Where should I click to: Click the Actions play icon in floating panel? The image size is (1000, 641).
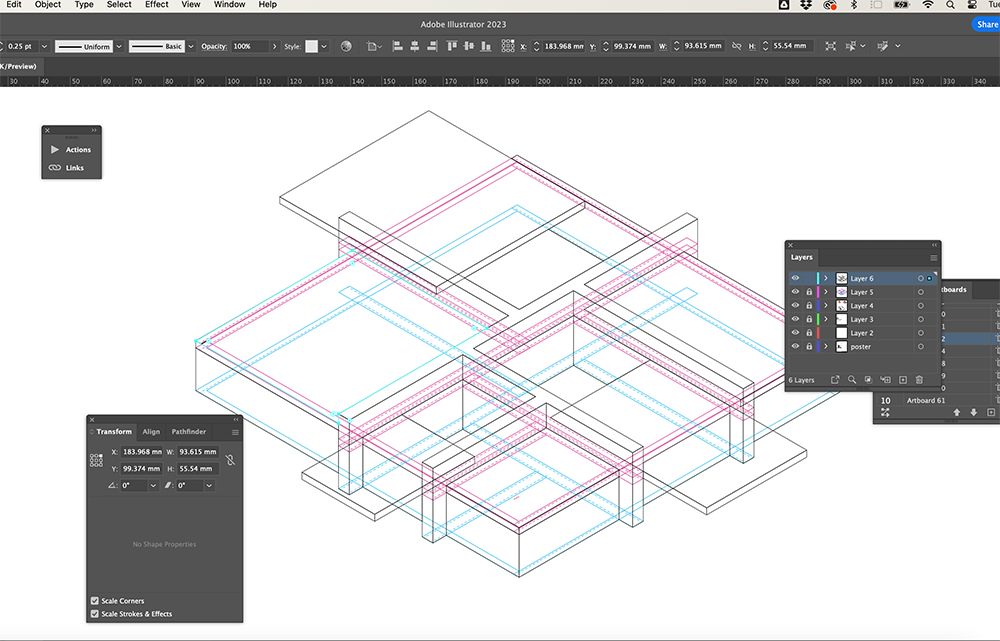coord(57,149)
